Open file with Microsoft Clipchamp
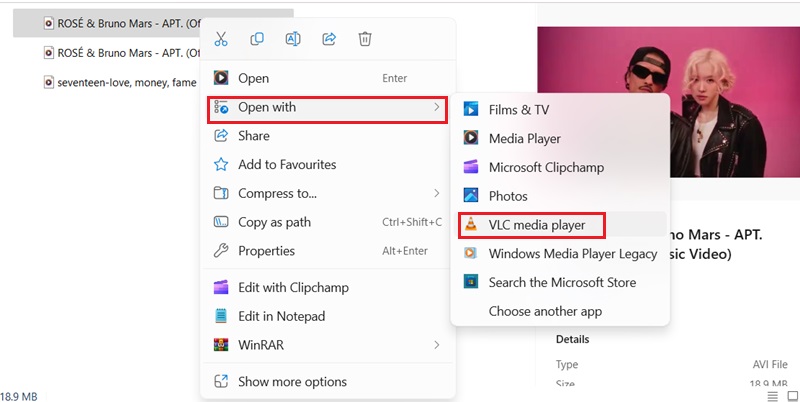The height and width of the screenshot is (402, 800). pos(560,167)
